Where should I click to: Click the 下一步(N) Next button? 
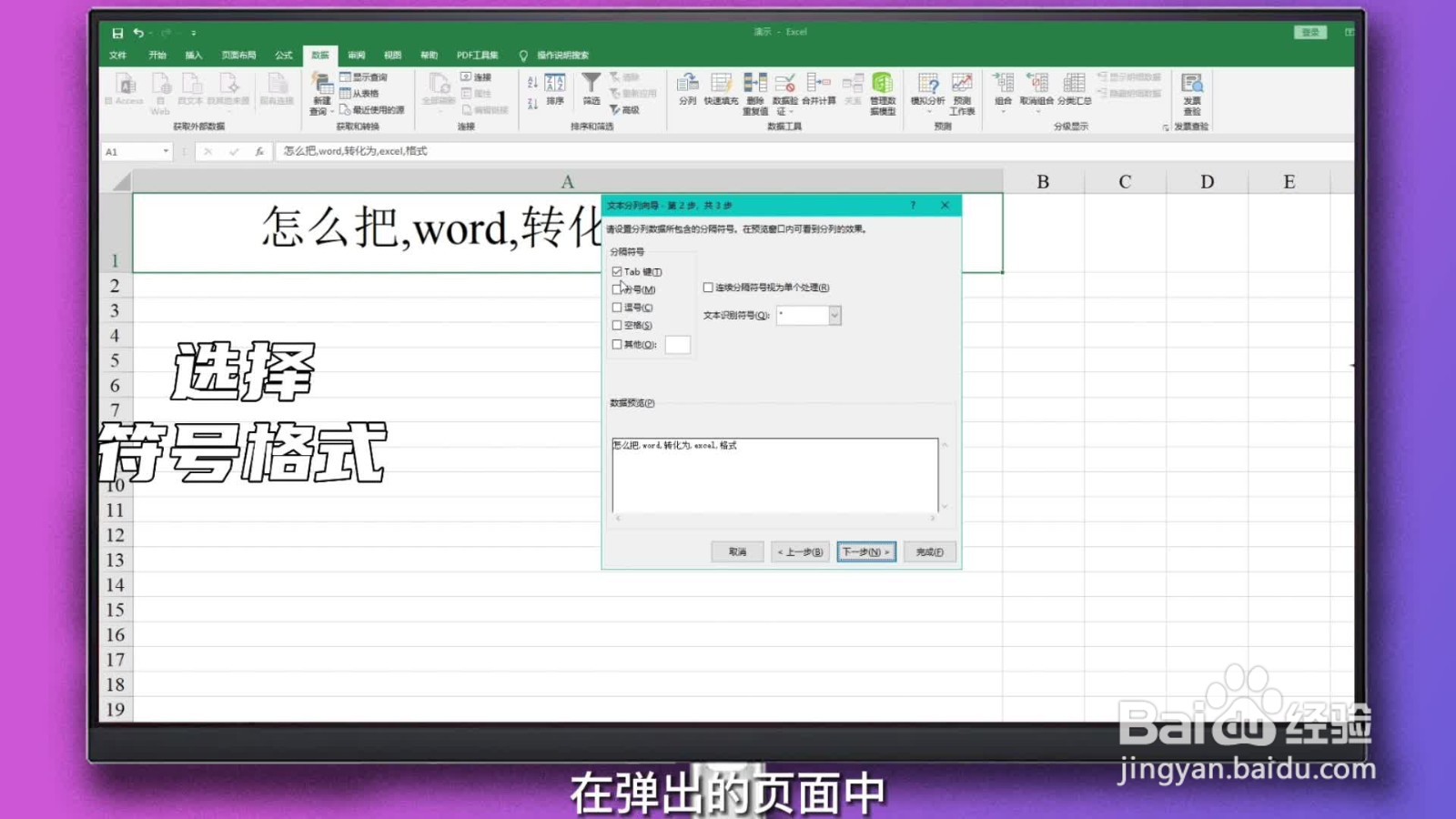[x=866, y=552]
